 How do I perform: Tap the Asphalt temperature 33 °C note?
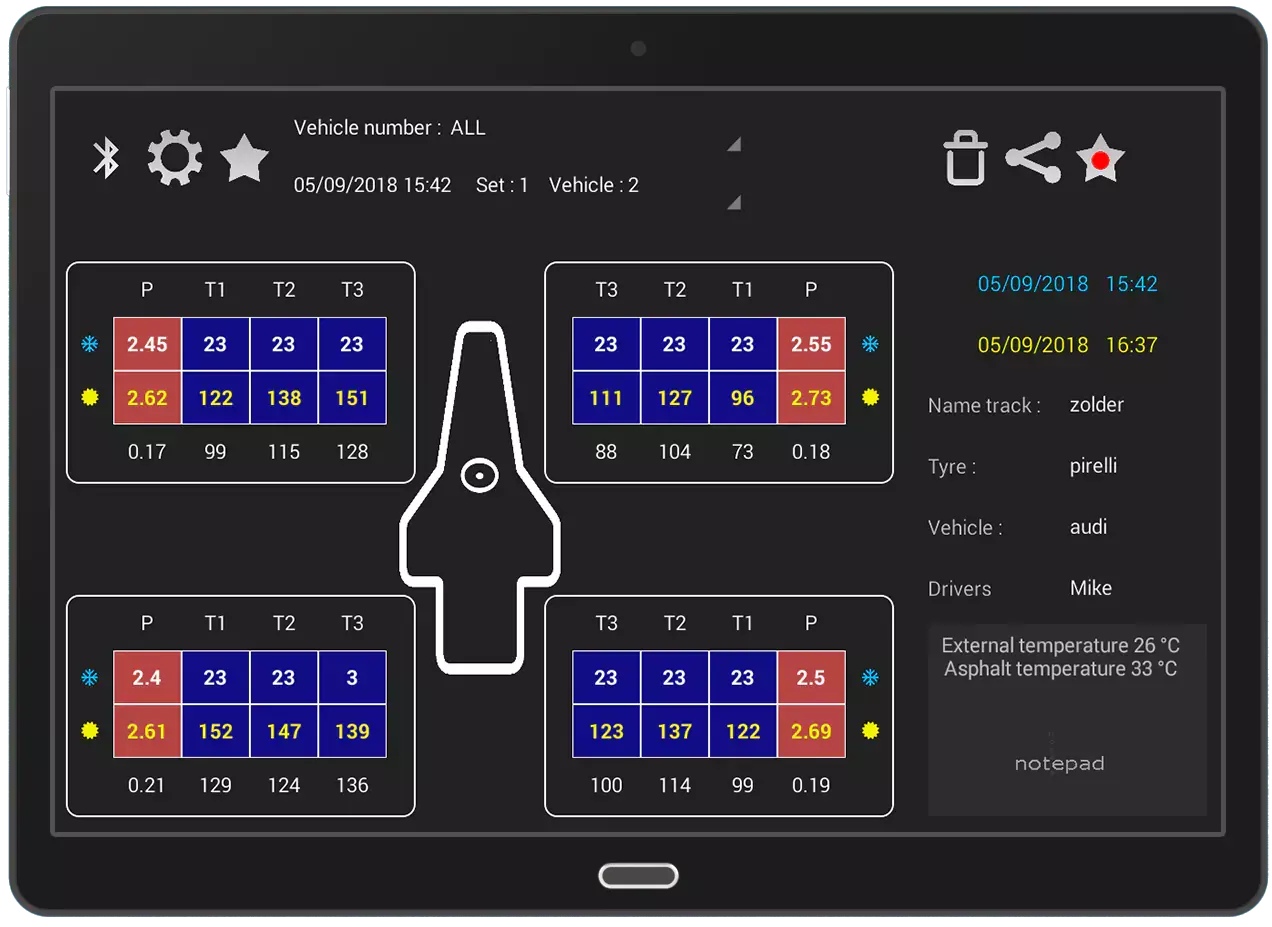[x=1061, y=669]
